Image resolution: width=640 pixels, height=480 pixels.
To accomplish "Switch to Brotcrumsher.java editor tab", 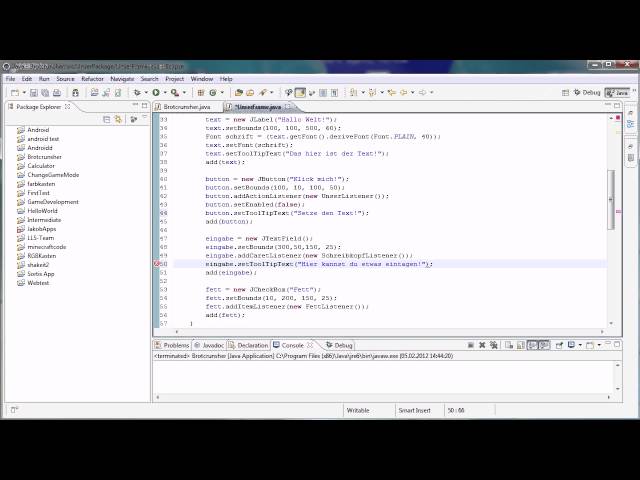I will pos(187,107).
